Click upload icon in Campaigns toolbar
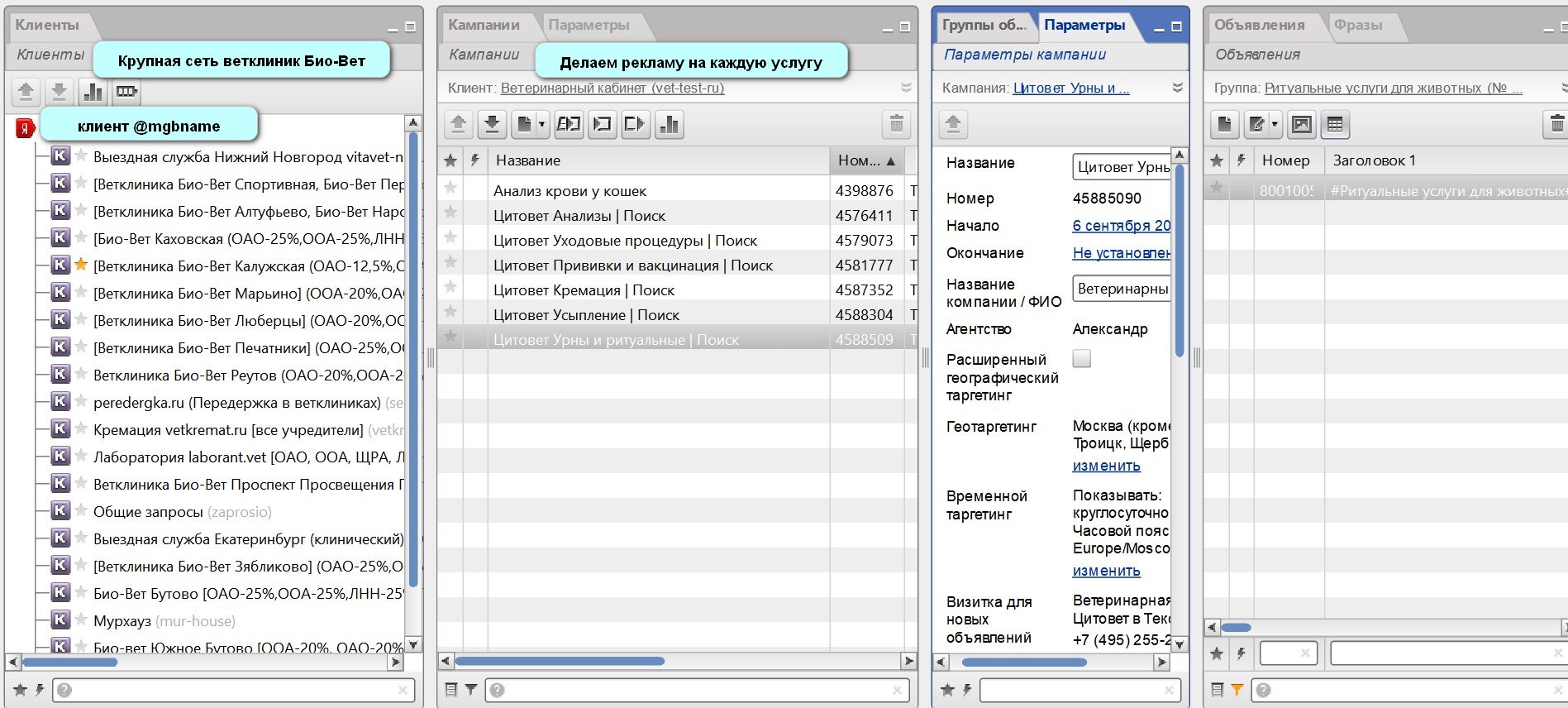The height and width of the screenshot is (708, 1568). click(459, 125)
